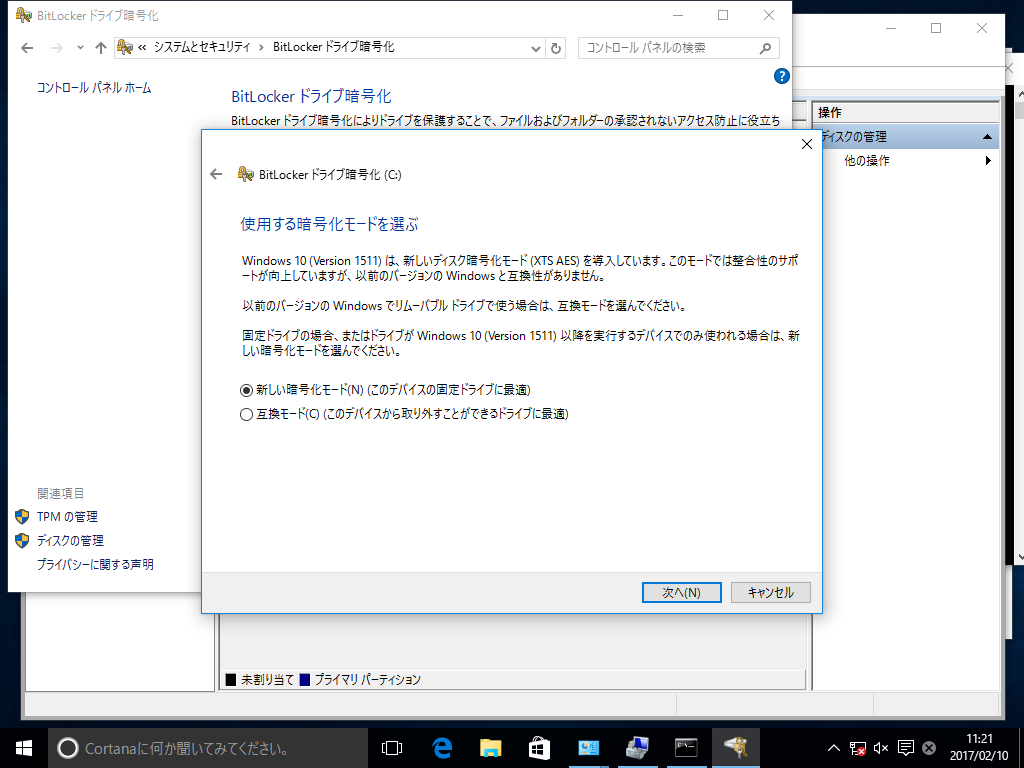Open Task View from the taskbar

click(392, 748)
